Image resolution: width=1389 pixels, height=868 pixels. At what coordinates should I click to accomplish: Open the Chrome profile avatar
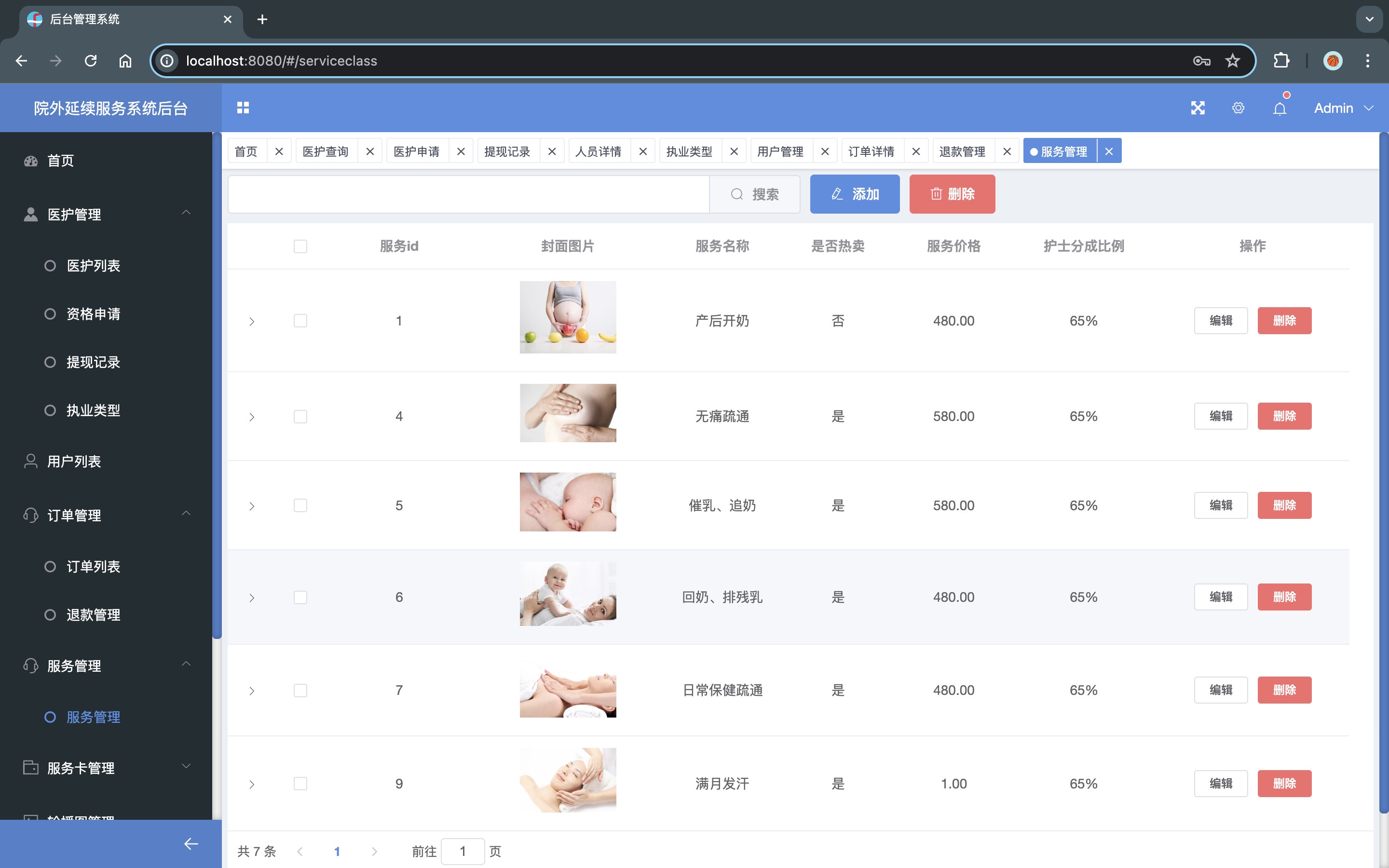[1332, 61]
